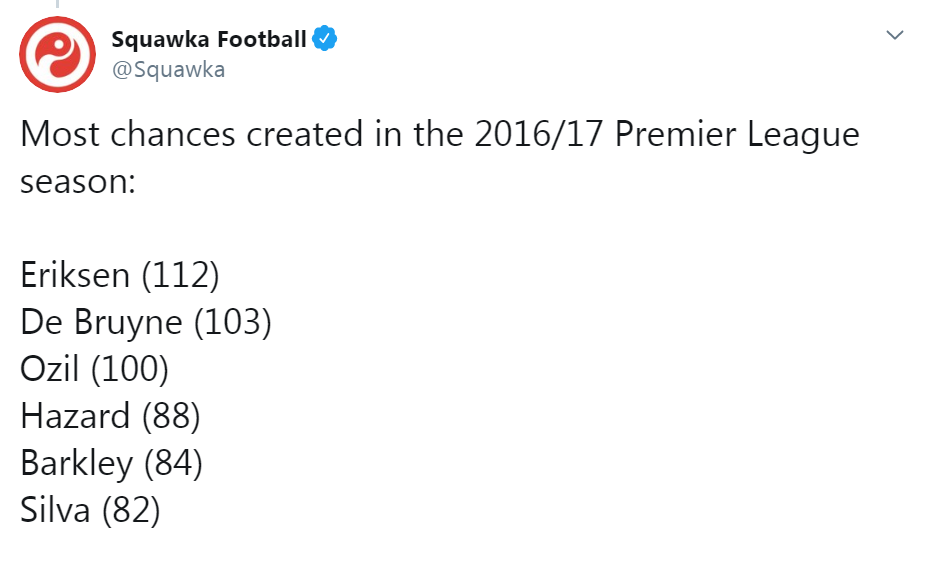The height and width of the screenshot is (564, 930).
Task: Open the Squawka profile avatar logo
Action: 58,55
